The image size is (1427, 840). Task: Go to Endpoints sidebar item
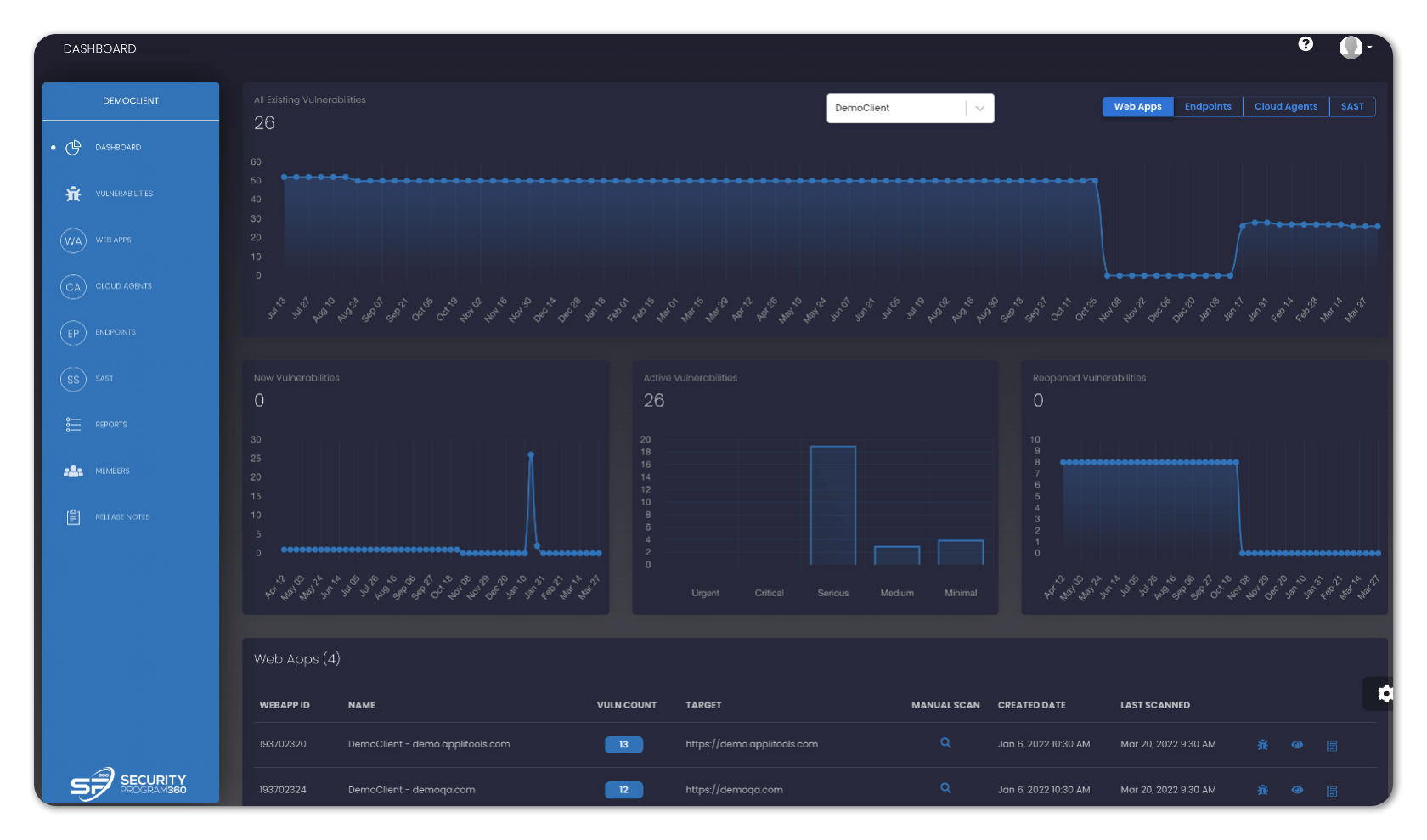(116, 333)
